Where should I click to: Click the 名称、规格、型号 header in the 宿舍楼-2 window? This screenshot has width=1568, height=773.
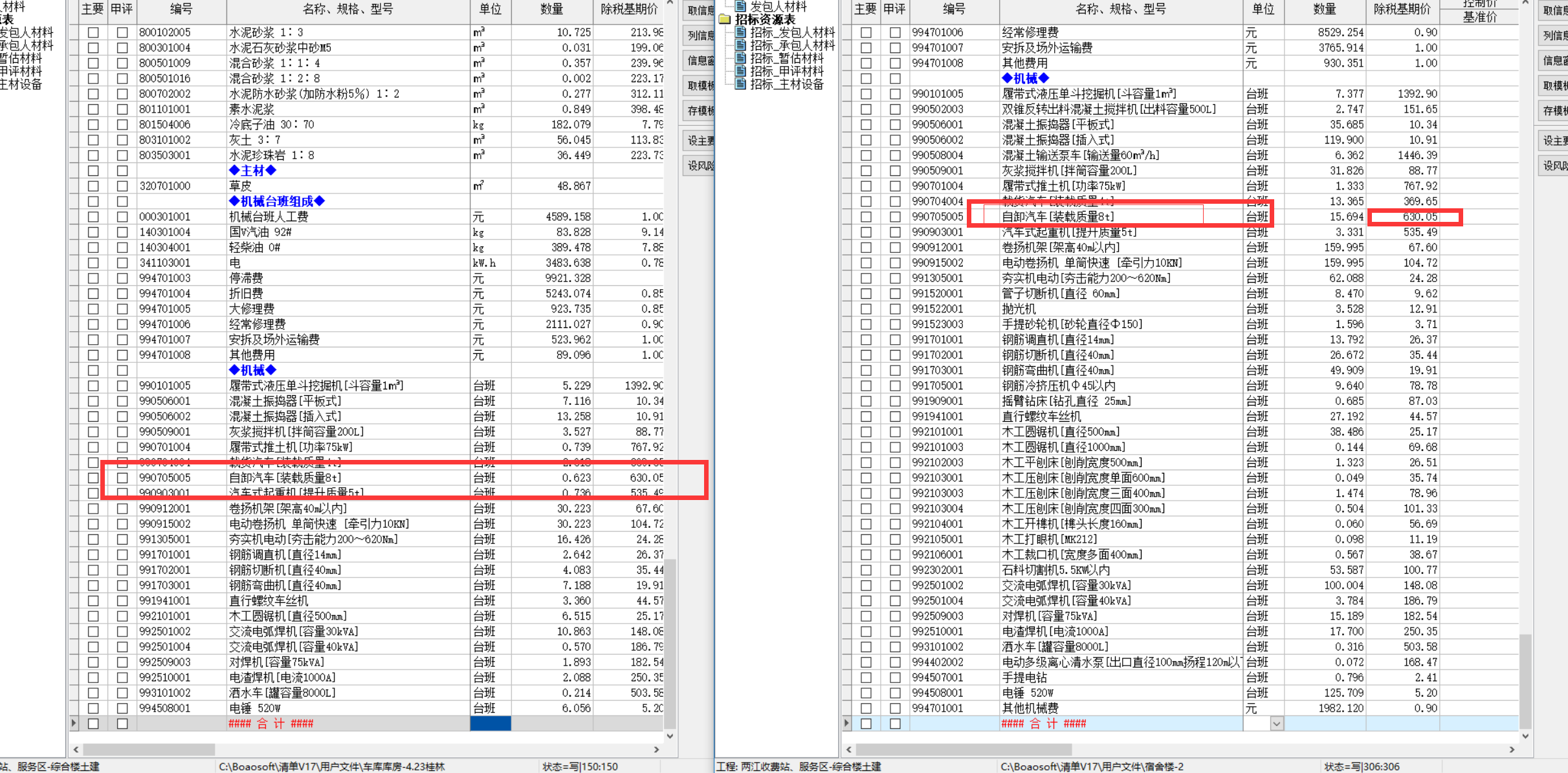[1121, 10]
